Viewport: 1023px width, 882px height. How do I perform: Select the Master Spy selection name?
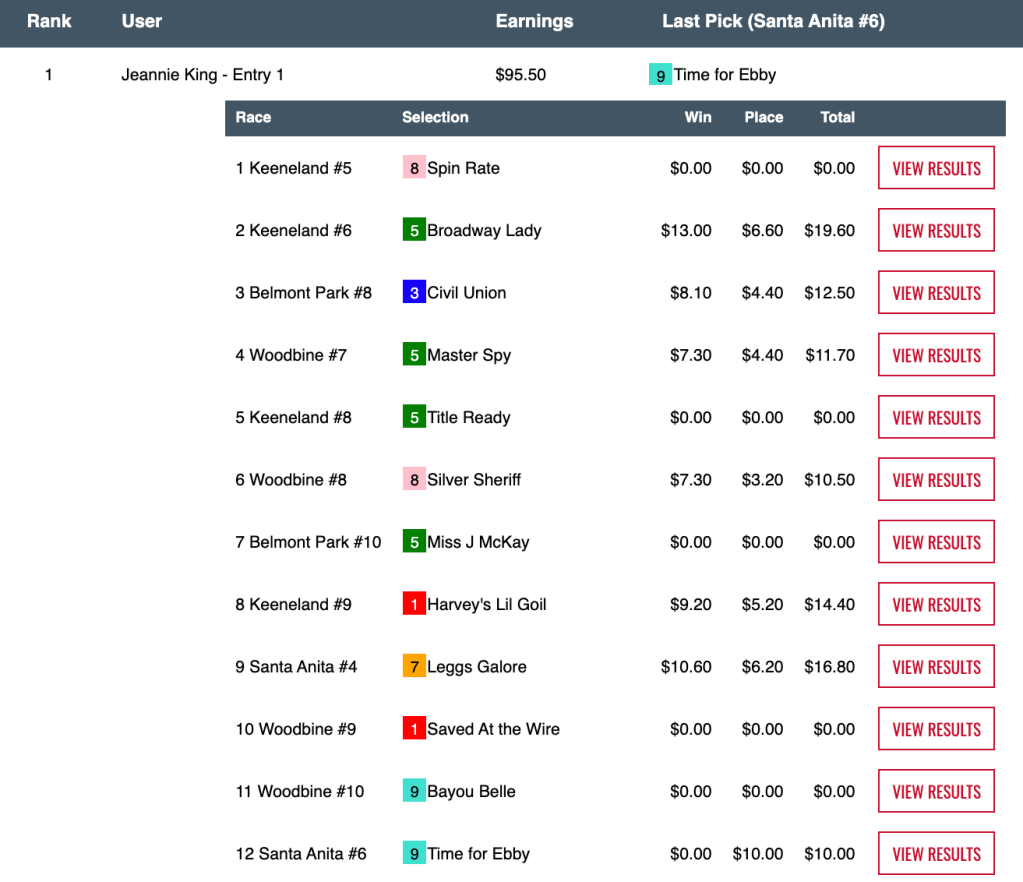coord(469,355)
